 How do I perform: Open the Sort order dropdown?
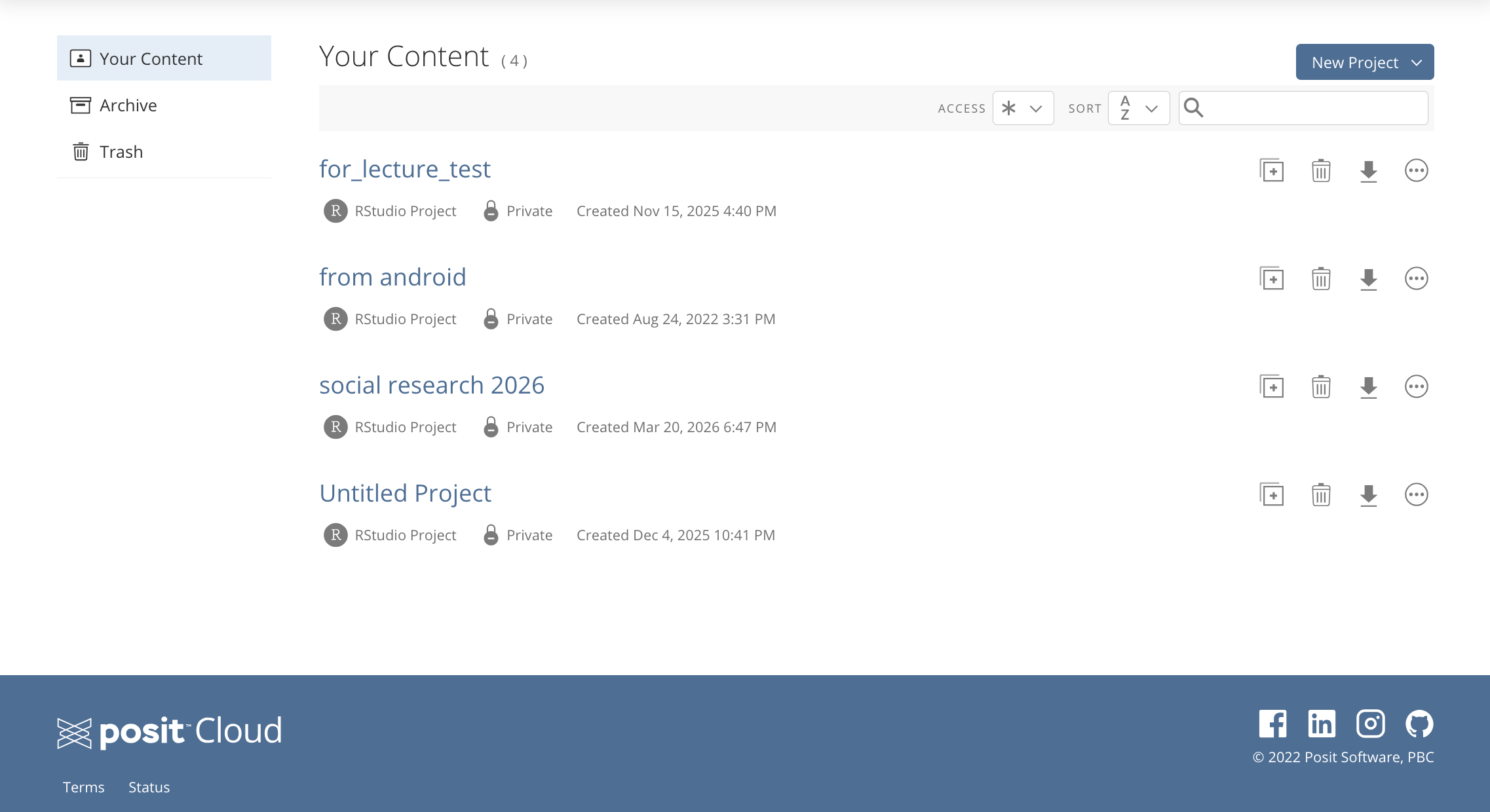(1139, 108)
